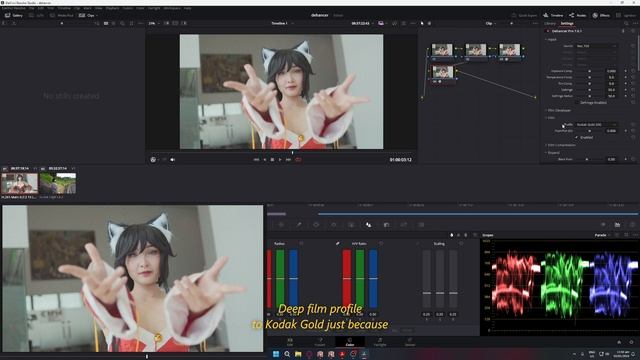Click the Exposure Comp value field
640x360 pixels.
point(611,71)
